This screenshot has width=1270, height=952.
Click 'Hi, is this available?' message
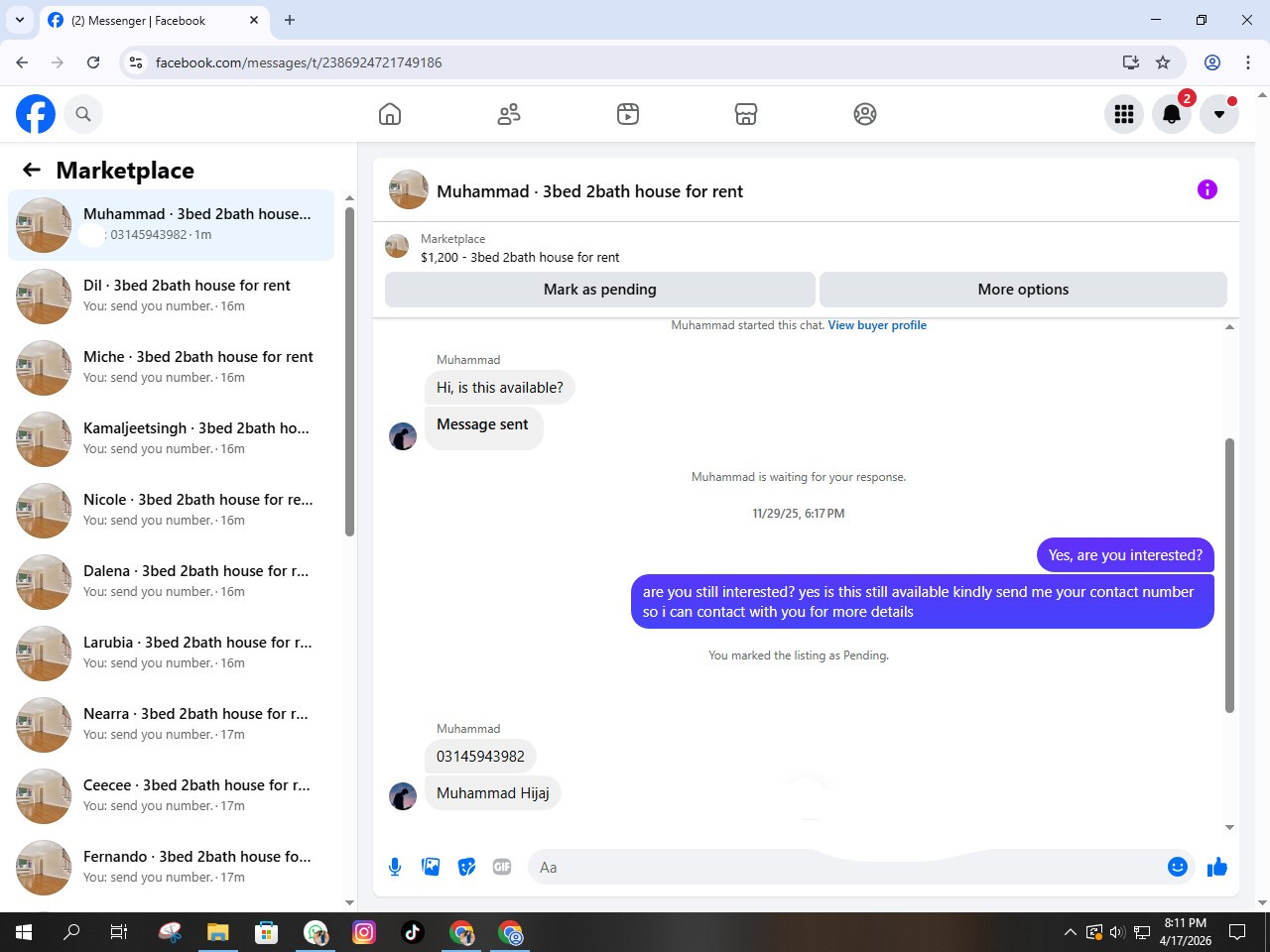pyautogui.click(x=499, y=388)
